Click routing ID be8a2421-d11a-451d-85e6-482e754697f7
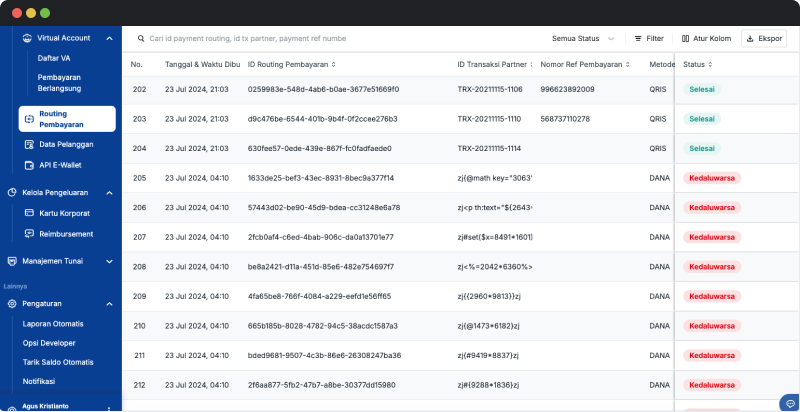This screenshot has height=412, width=800. pos(321,267)
